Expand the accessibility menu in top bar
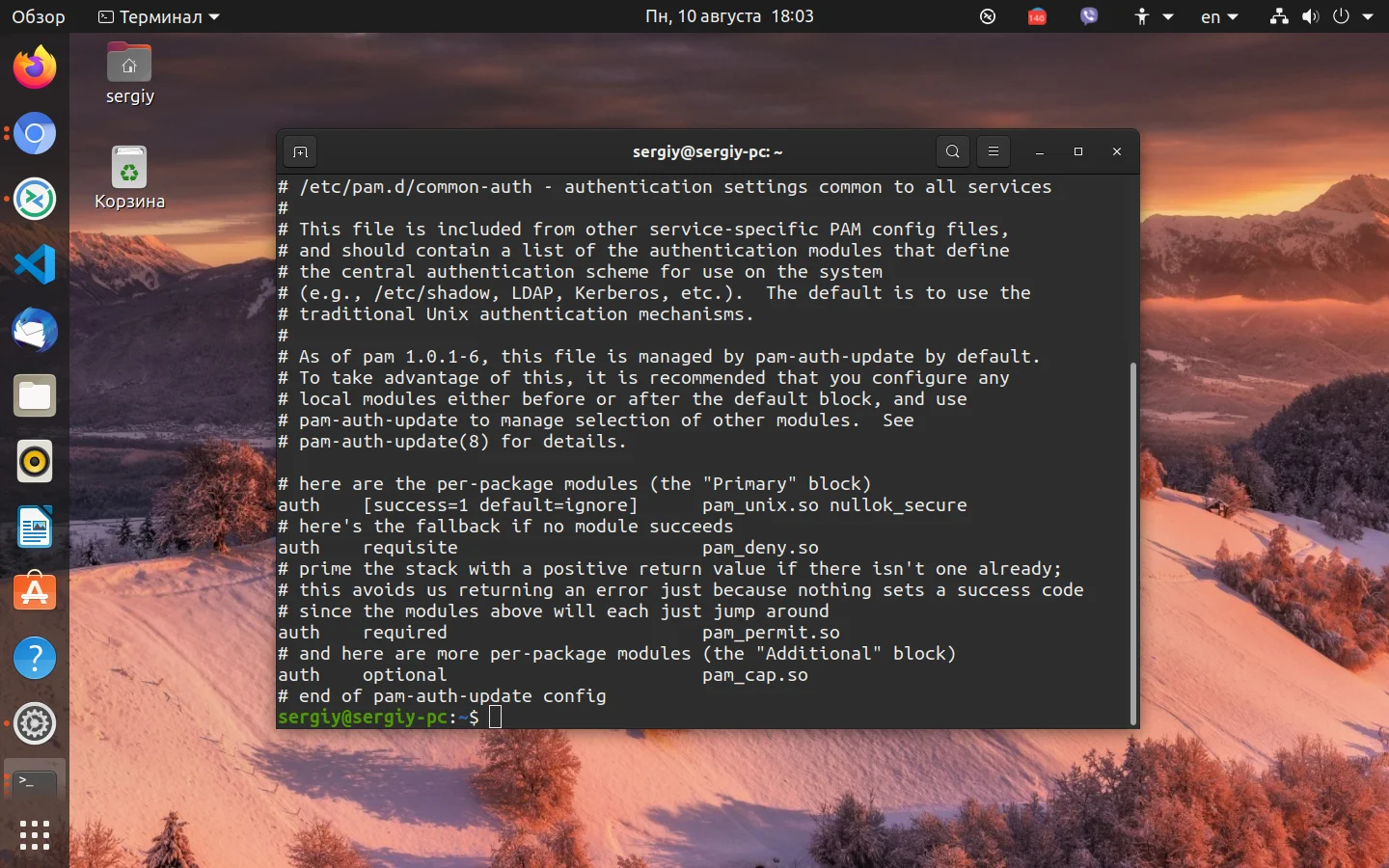 coord(1154,16)
